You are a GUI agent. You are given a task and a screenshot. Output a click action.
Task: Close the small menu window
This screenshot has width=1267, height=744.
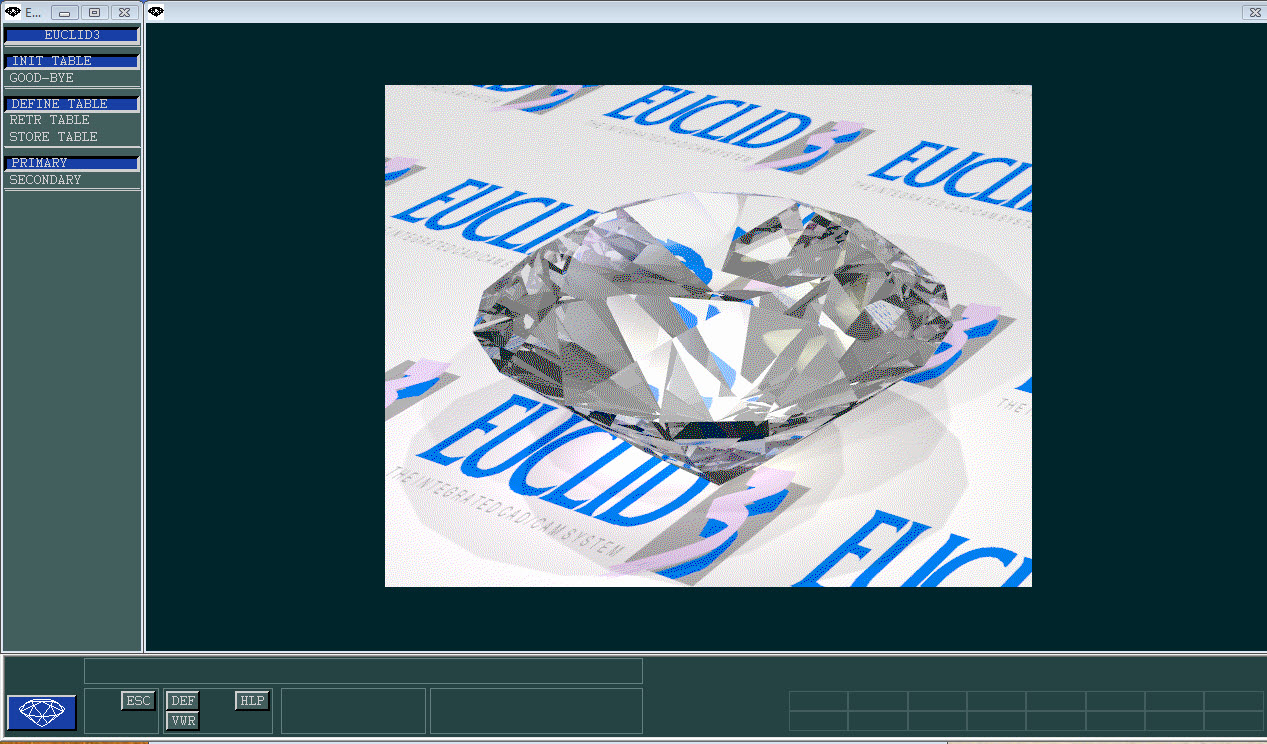[124, 13]
